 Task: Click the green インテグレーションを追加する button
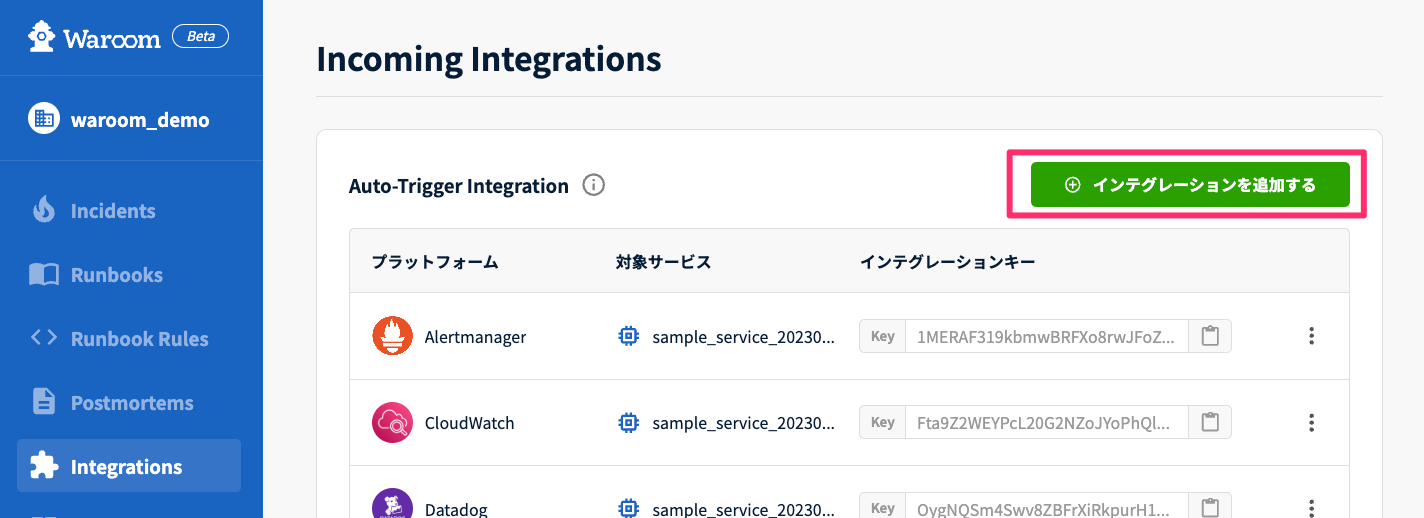[1190, 185]
